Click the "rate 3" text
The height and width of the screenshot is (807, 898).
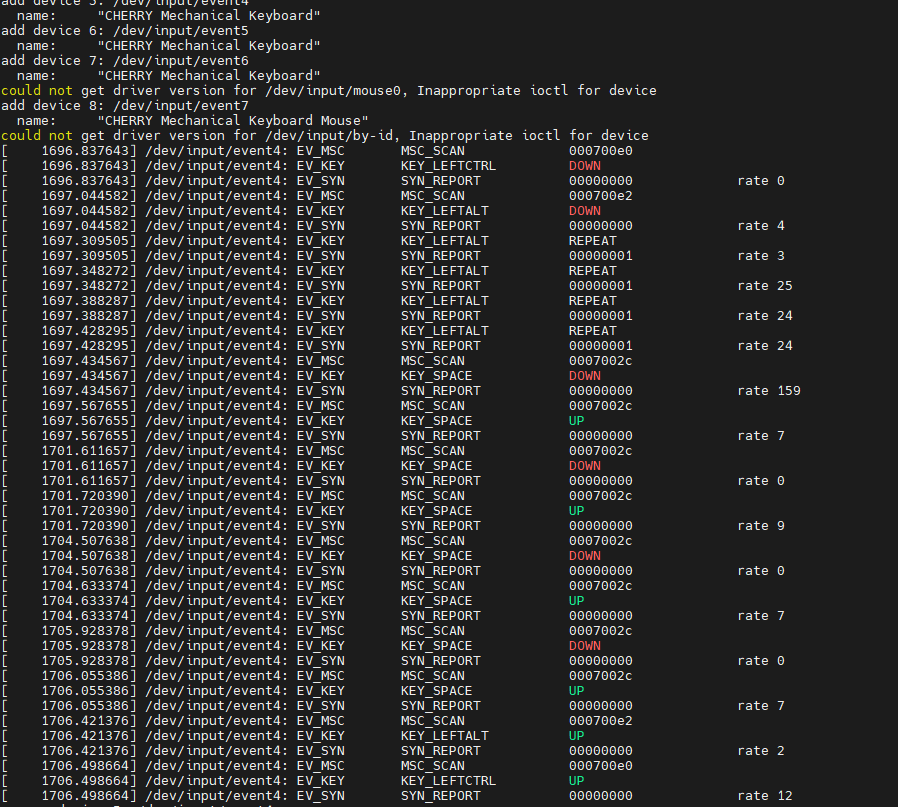761,256
